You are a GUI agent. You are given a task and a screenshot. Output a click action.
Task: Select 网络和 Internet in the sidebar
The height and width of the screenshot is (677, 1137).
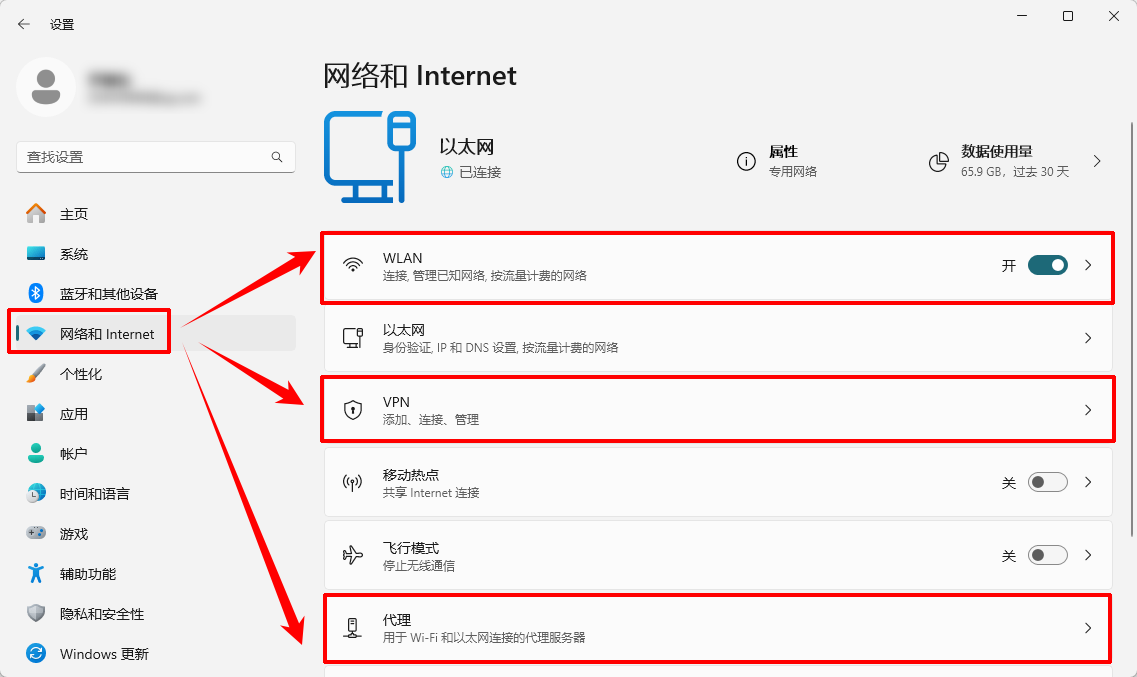point(156,333)
